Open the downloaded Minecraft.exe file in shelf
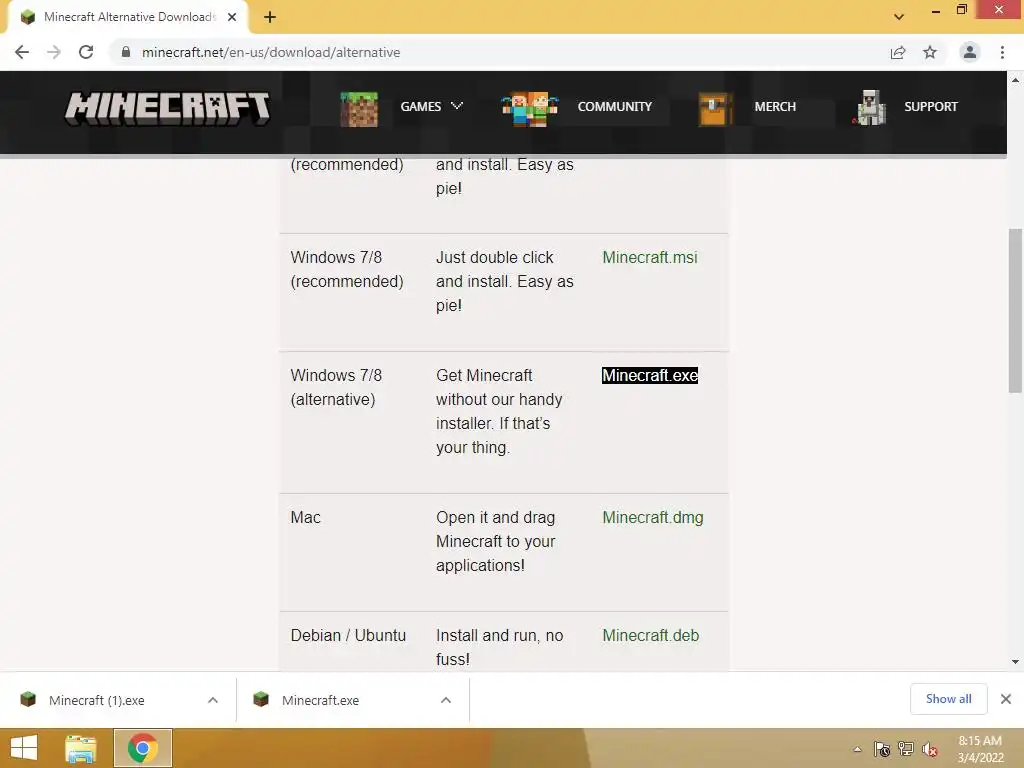The image size is (1024, 768). [x=321, y=700]
